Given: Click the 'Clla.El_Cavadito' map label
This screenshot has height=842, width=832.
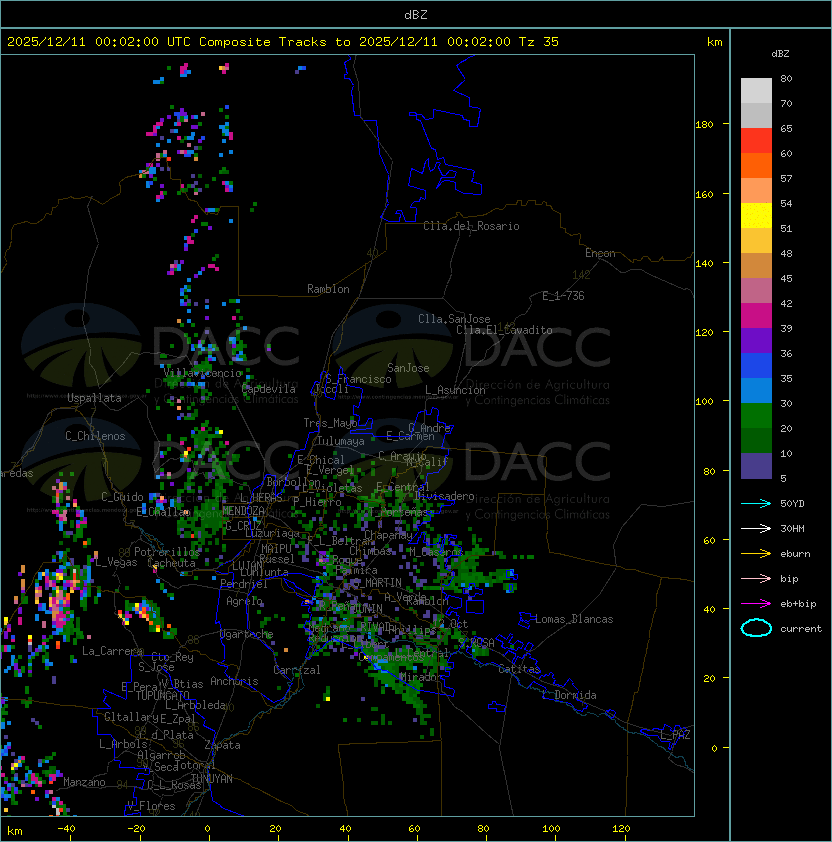Looking at the screenshot, I should point(504,330).
